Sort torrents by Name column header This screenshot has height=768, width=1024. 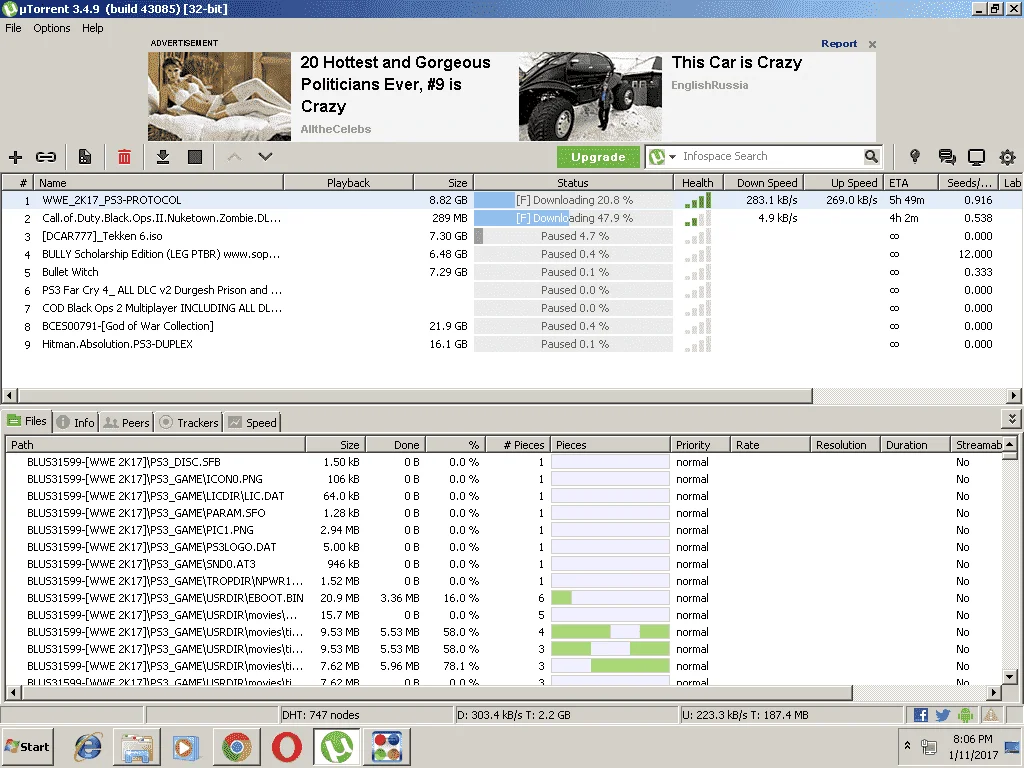pos(159,183)
